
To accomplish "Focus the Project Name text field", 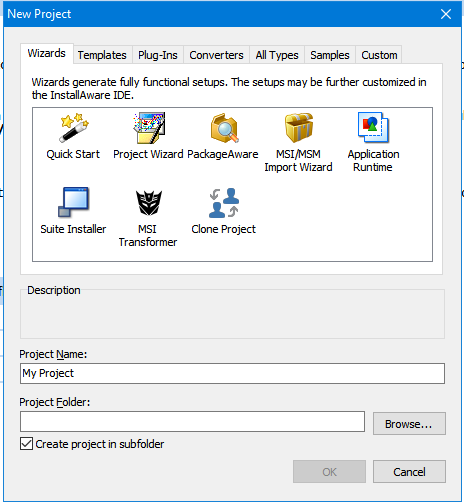I will coord(232,373).
